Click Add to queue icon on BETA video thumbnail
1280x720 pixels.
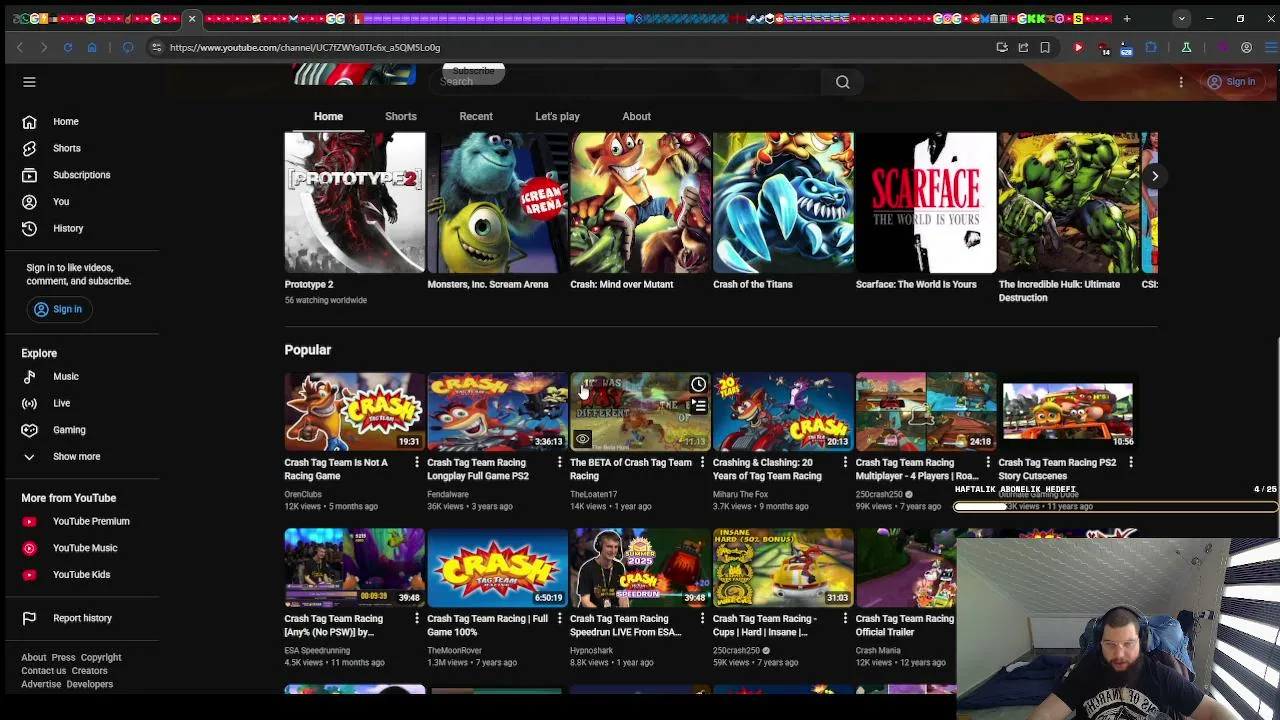[x=698, y=406]
